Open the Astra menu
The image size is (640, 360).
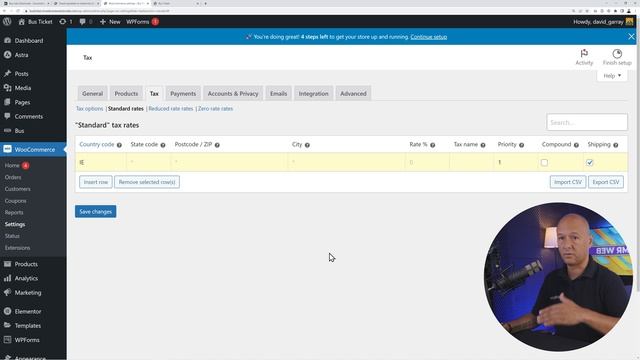point(21,55)
